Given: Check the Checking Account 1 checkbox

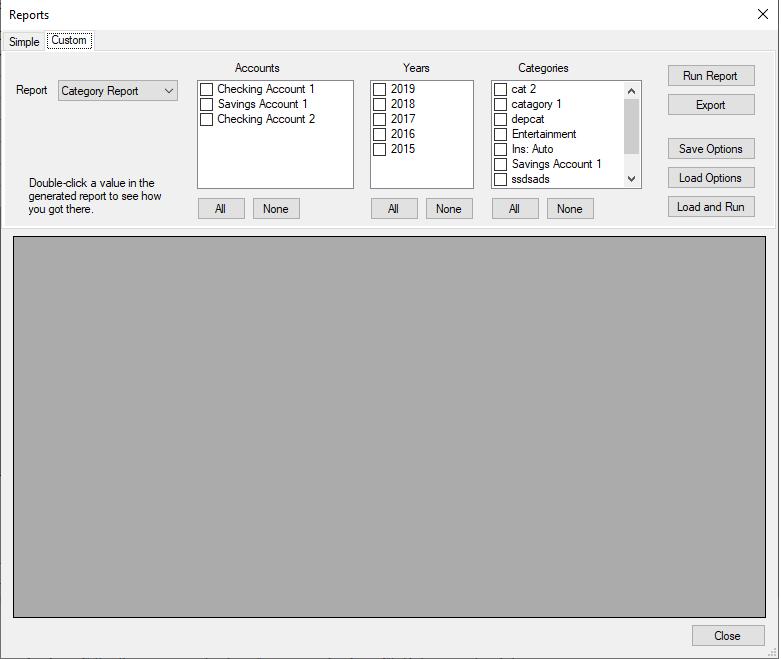Looking at the screenshot, I should 207,90.
